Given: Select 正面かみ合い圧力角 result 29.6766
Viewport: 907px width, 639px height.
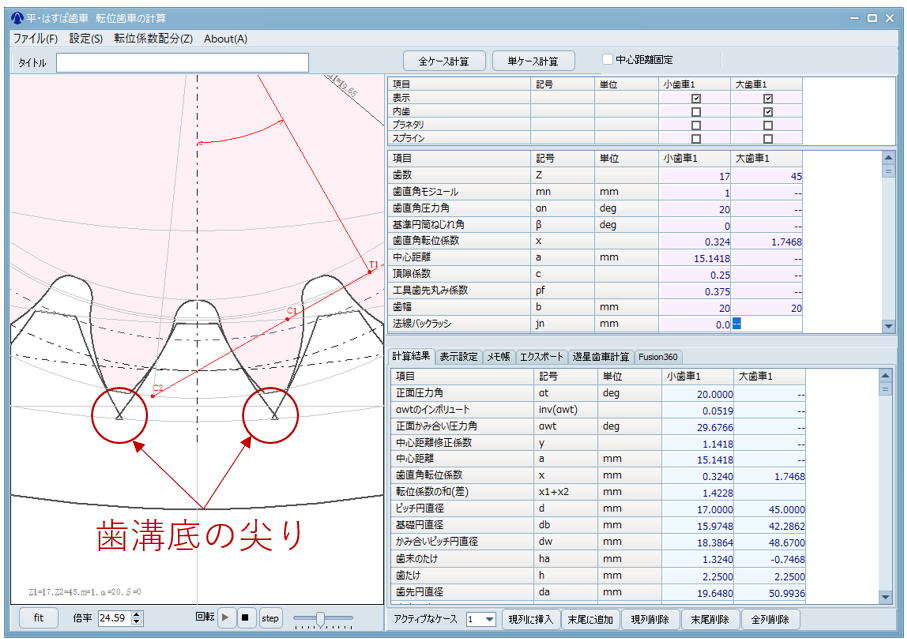Looking at the screenshot, I should click(x=698, y=427).
